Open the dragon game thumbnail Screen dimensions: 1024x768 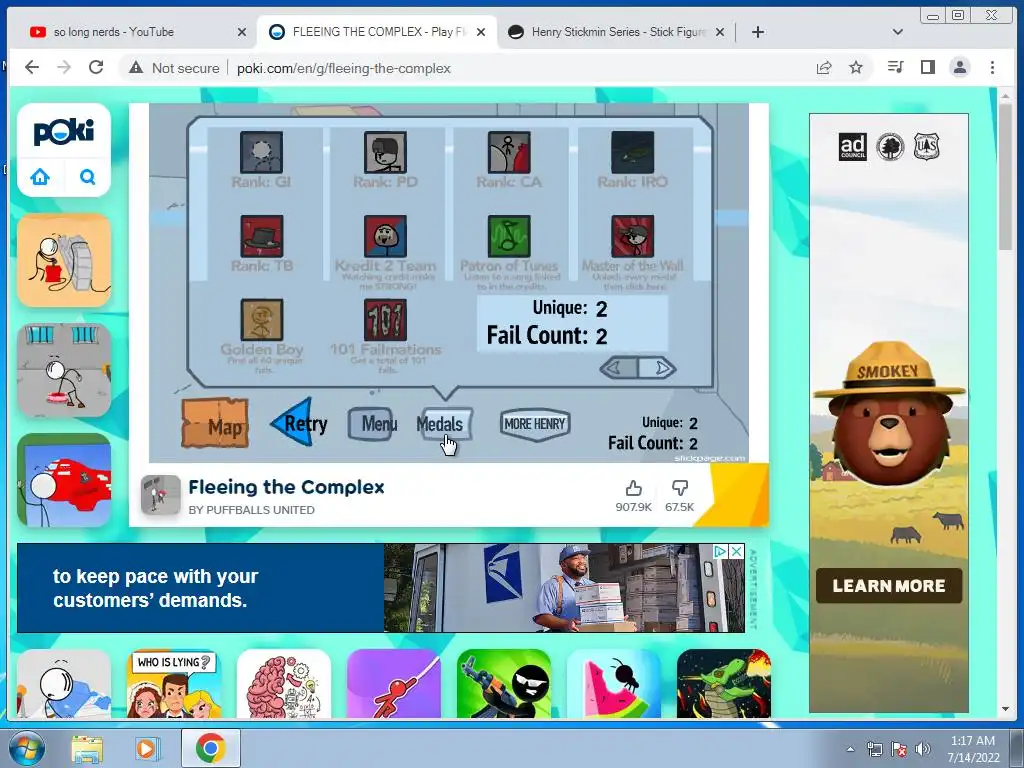pos(724,683)
